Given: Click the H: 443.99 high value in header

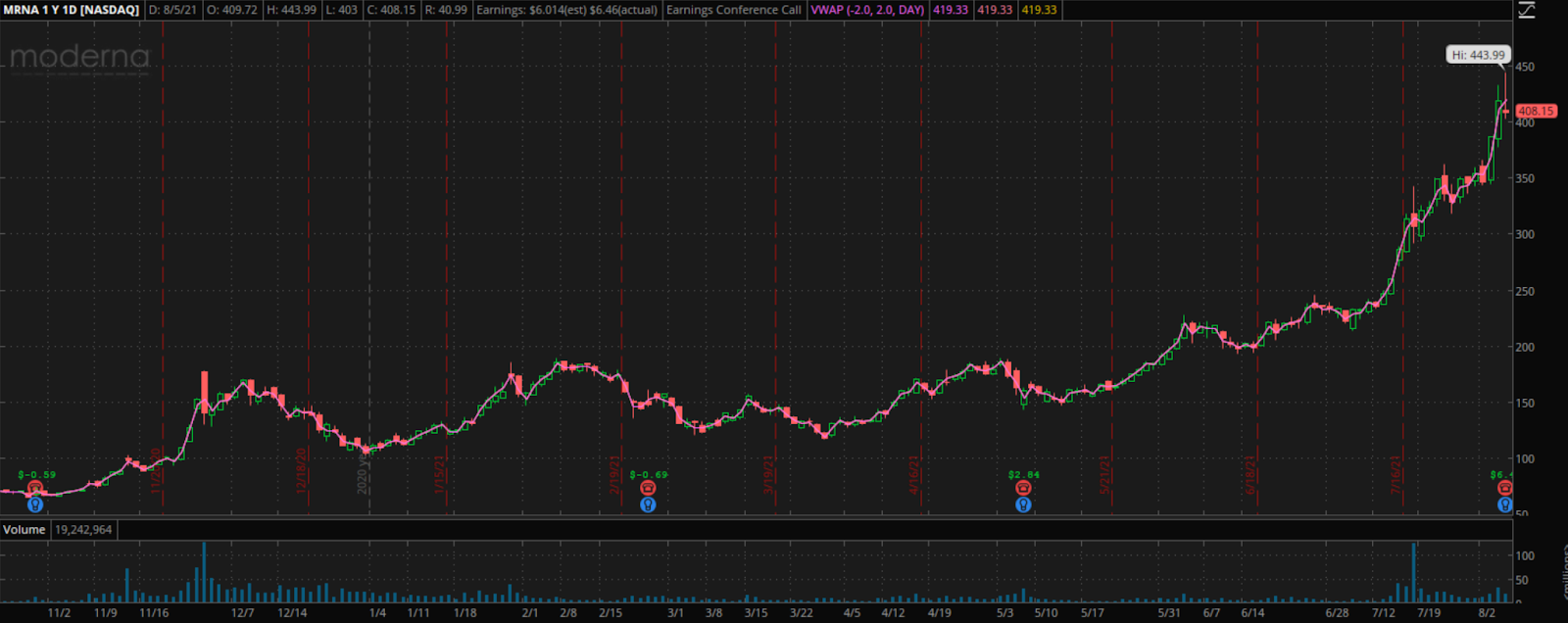Looking at the screenshot, I should coord(292,10).
